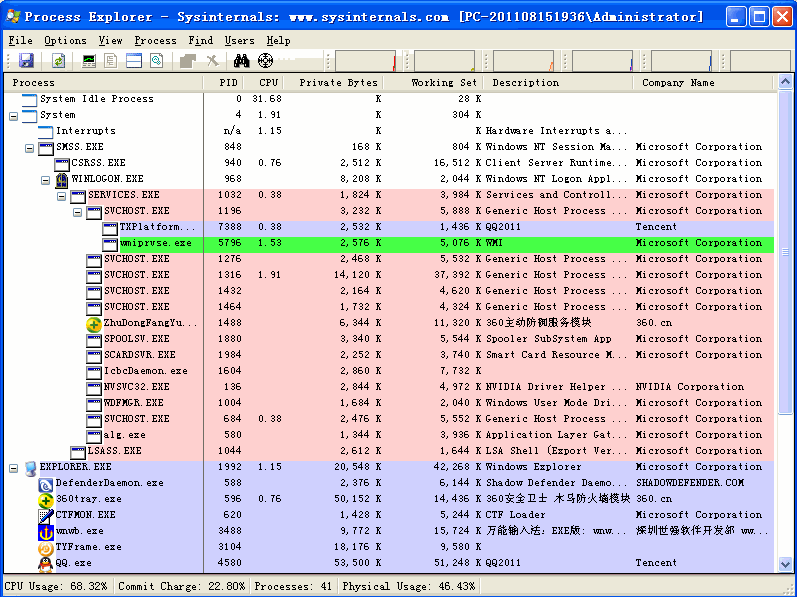Screen dimensions: 797x597
Task: Toggle the lower pane toolbar icon
Action: point(133,61)
